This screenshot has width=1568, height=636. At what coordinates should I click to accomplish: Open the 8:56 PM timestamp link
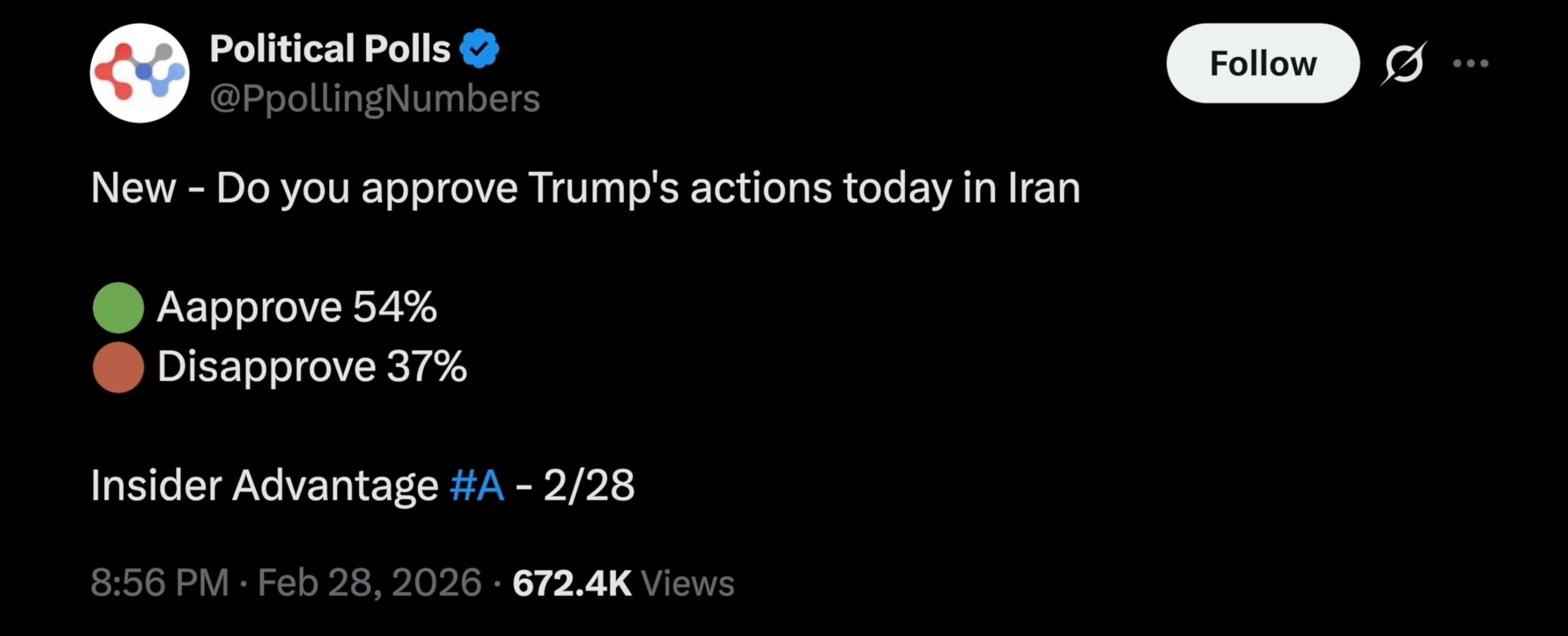159,583
